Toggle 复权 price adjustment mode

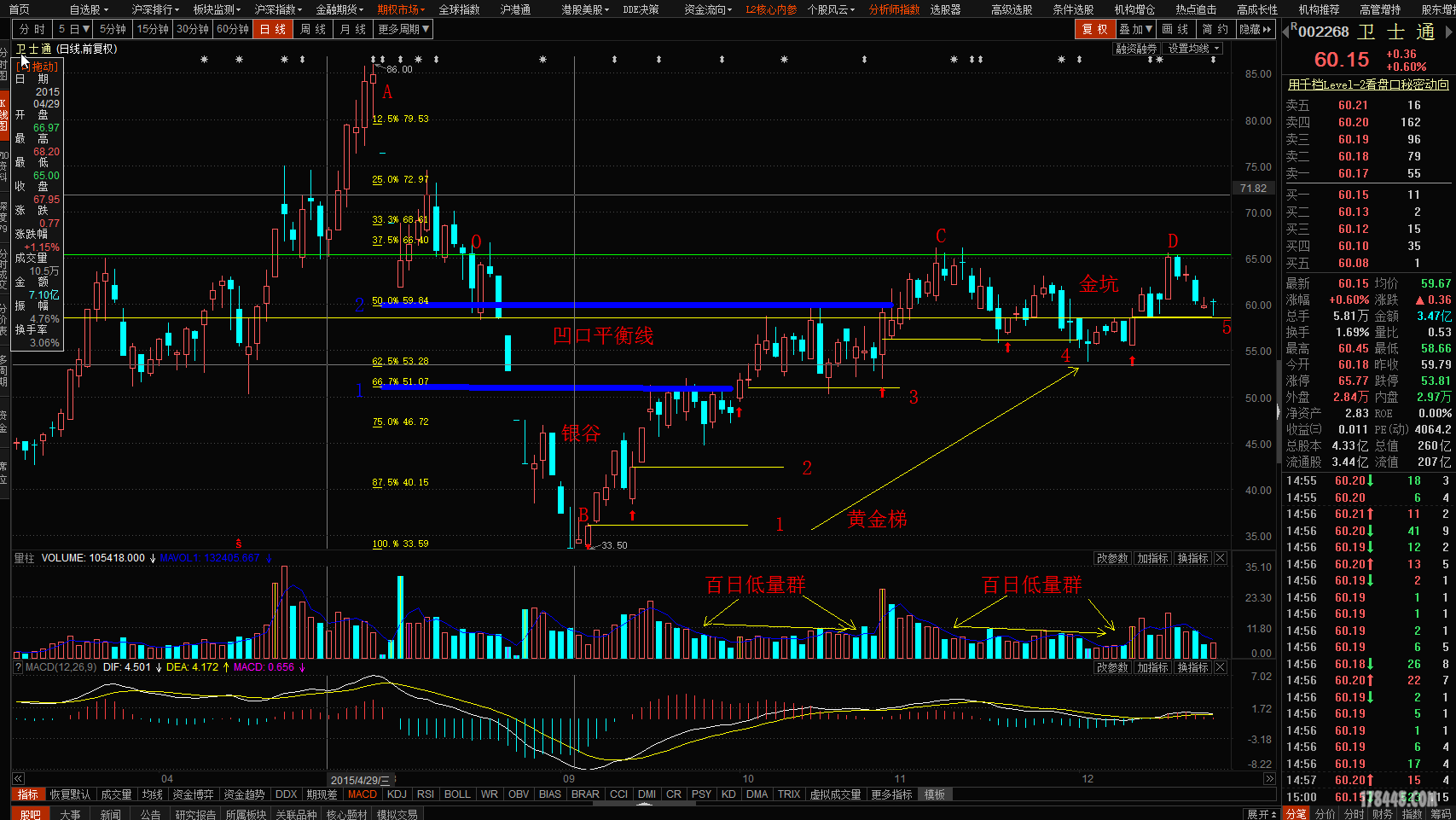point(1094,29)
